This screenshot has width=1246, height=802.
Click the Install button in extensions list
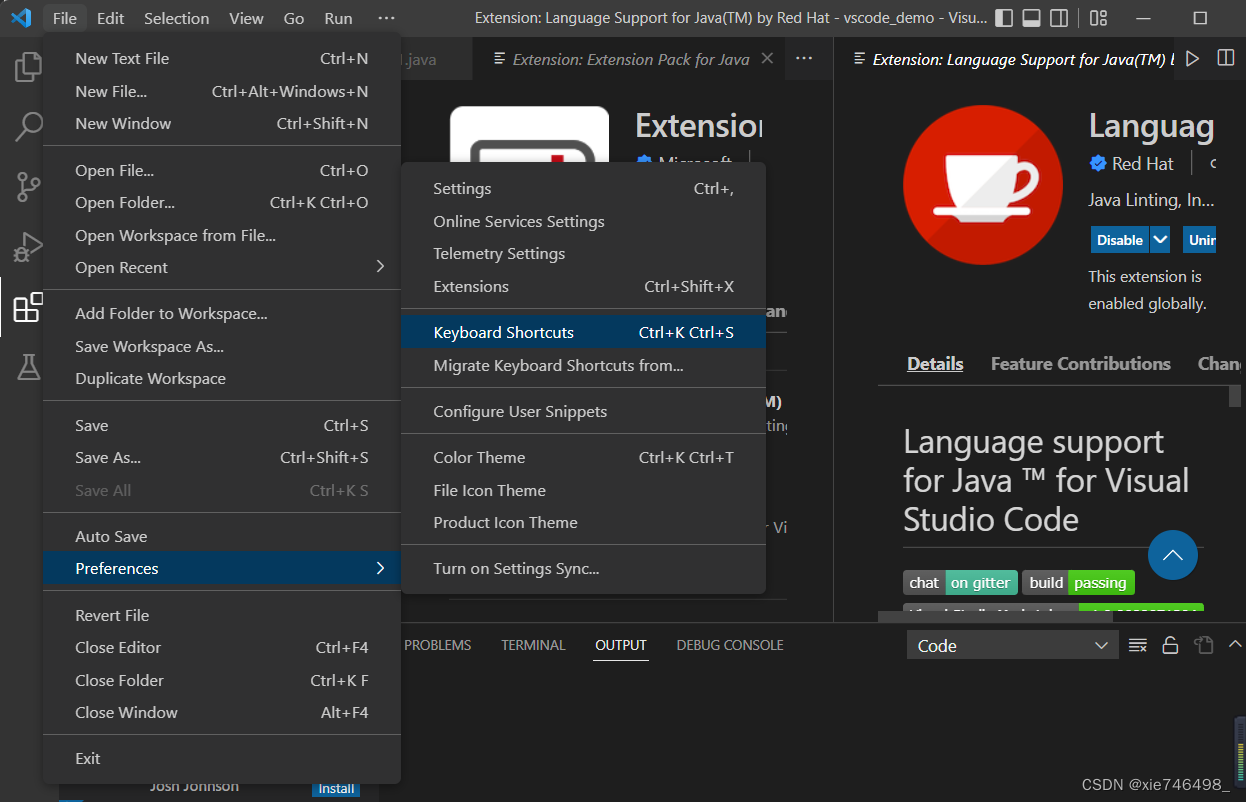point(336,789)
